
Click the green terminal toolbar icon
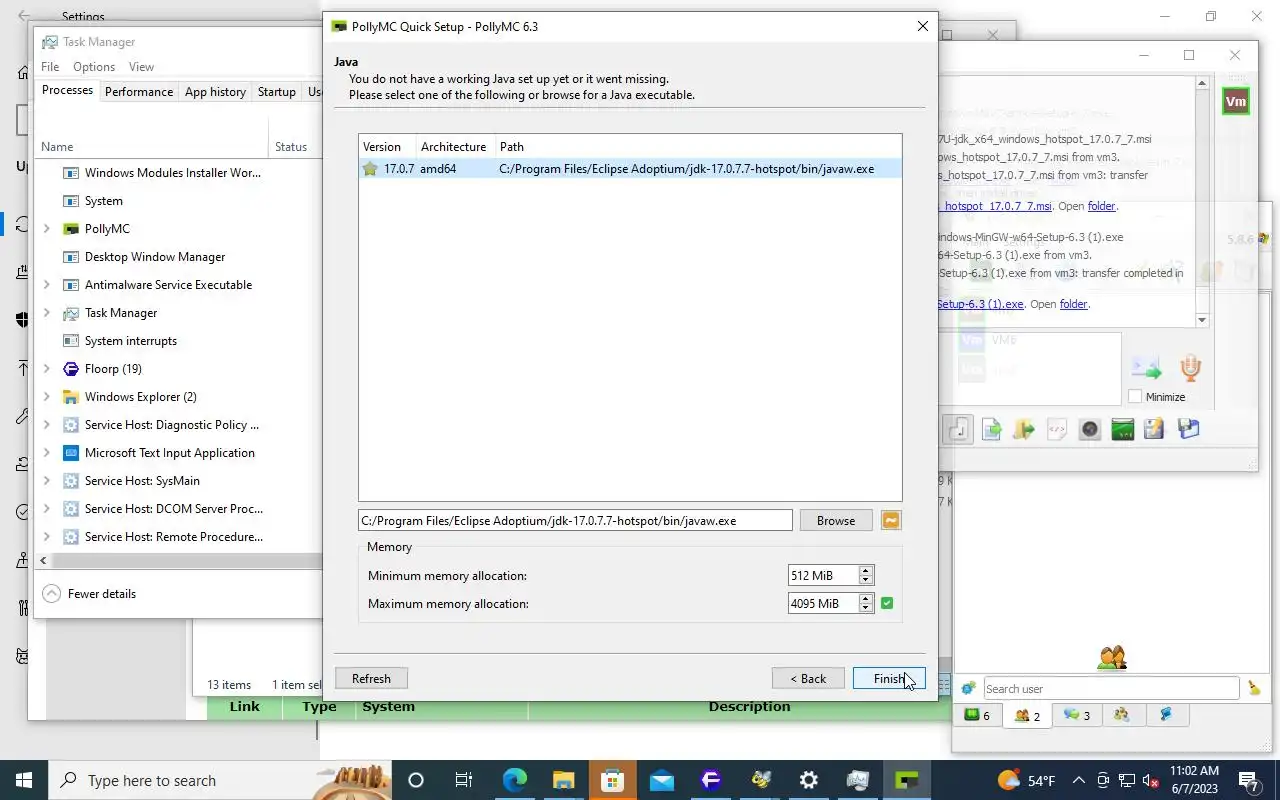[x=1122, y=429]
